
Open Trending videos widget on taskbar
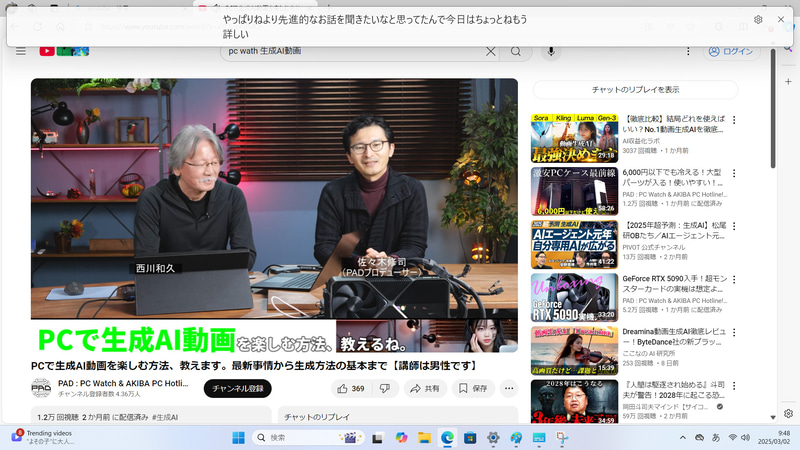(x=43, y=437)
